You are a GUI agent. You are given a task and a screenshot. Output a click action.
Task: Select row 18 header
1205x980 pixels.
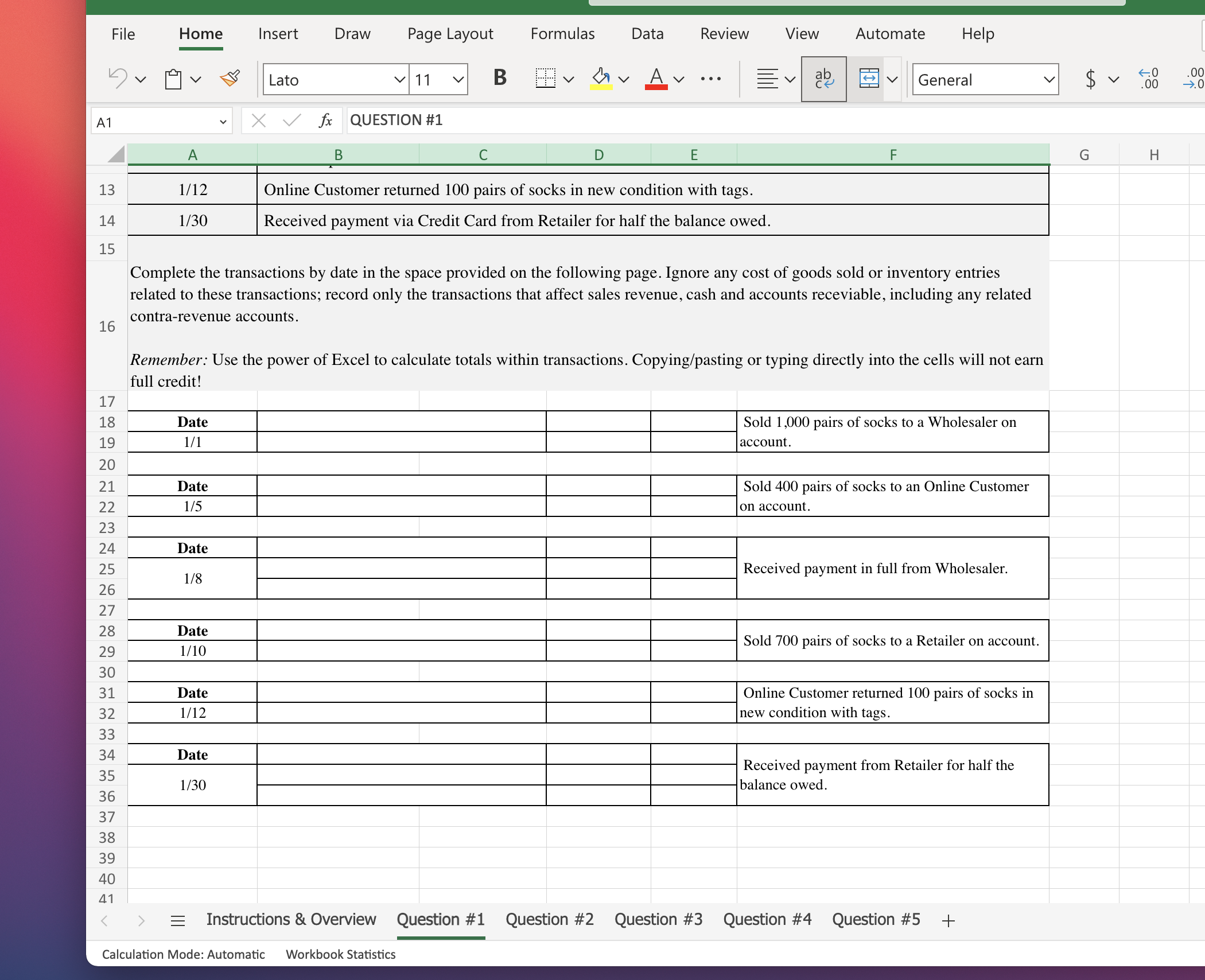[x=107, y=422]
